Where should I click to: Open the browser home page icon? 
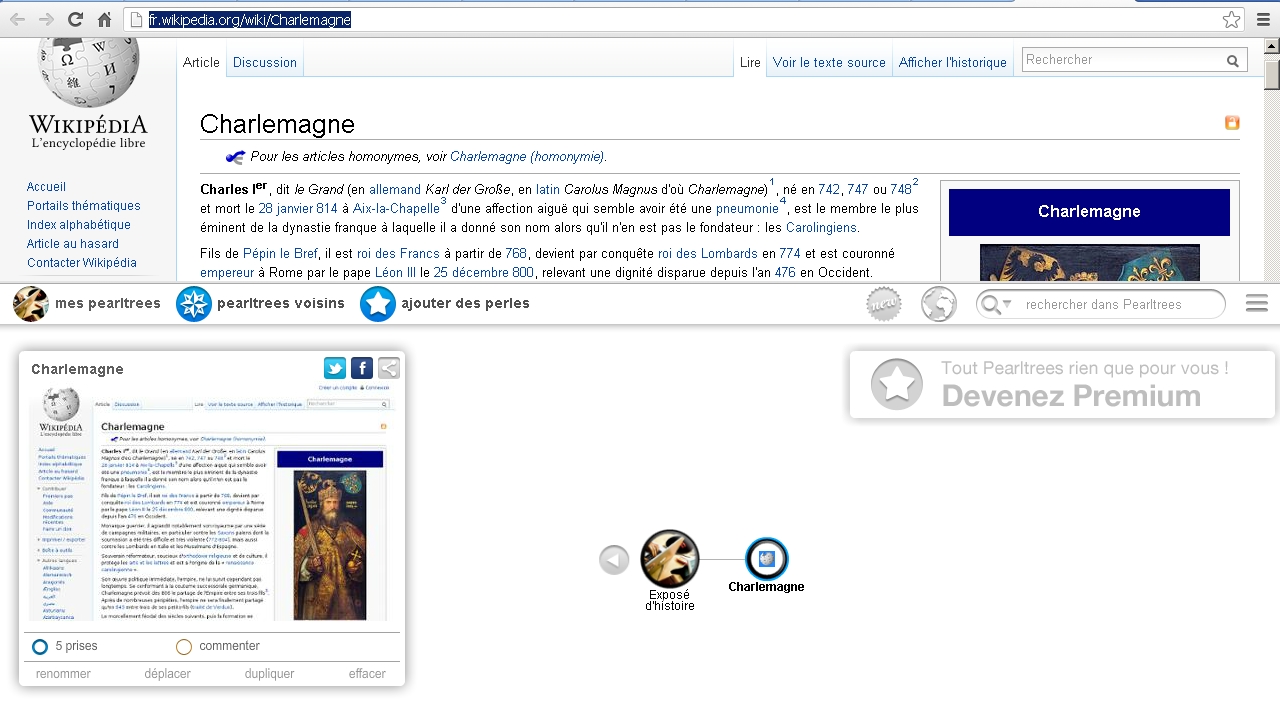pyautogui.click(x=104, y=19)
